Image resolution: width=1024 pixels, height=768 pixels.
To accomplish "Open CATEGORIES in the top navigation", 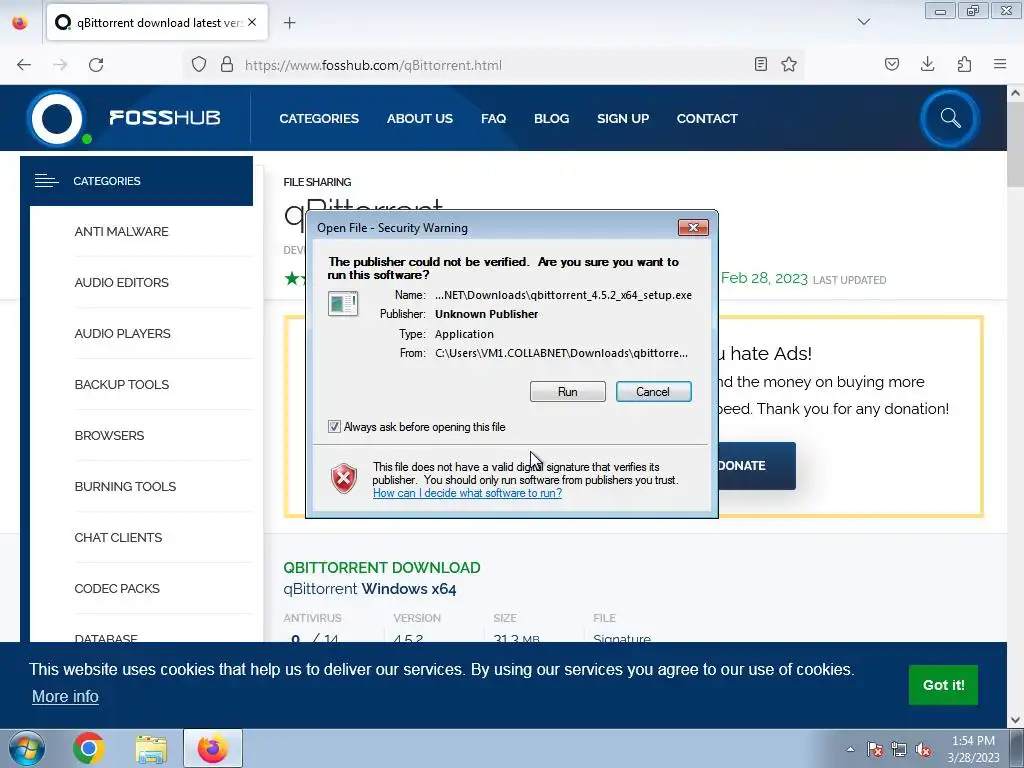I will [x=319, y=119].
